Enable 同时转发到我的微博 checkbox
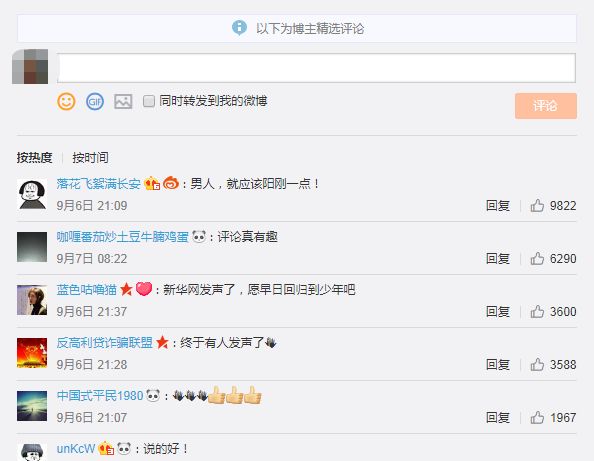594x461 pixels. [x=149, y=101]
